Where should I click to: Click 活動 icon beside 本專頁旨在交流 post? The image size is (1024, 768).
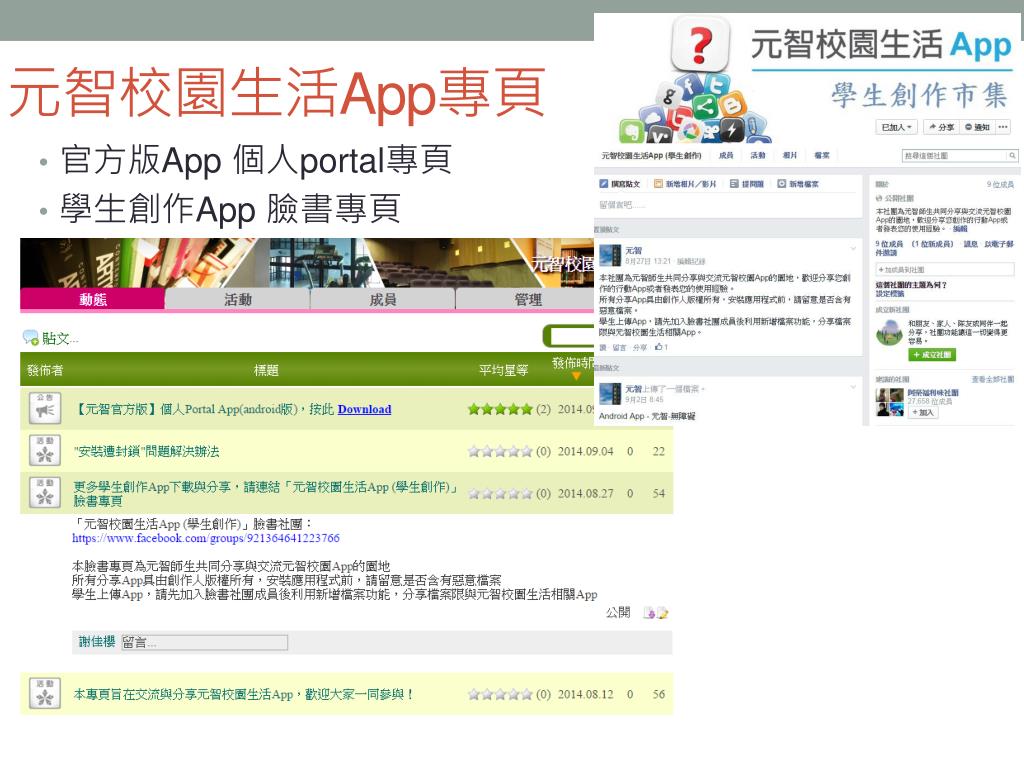coord(45,694)
